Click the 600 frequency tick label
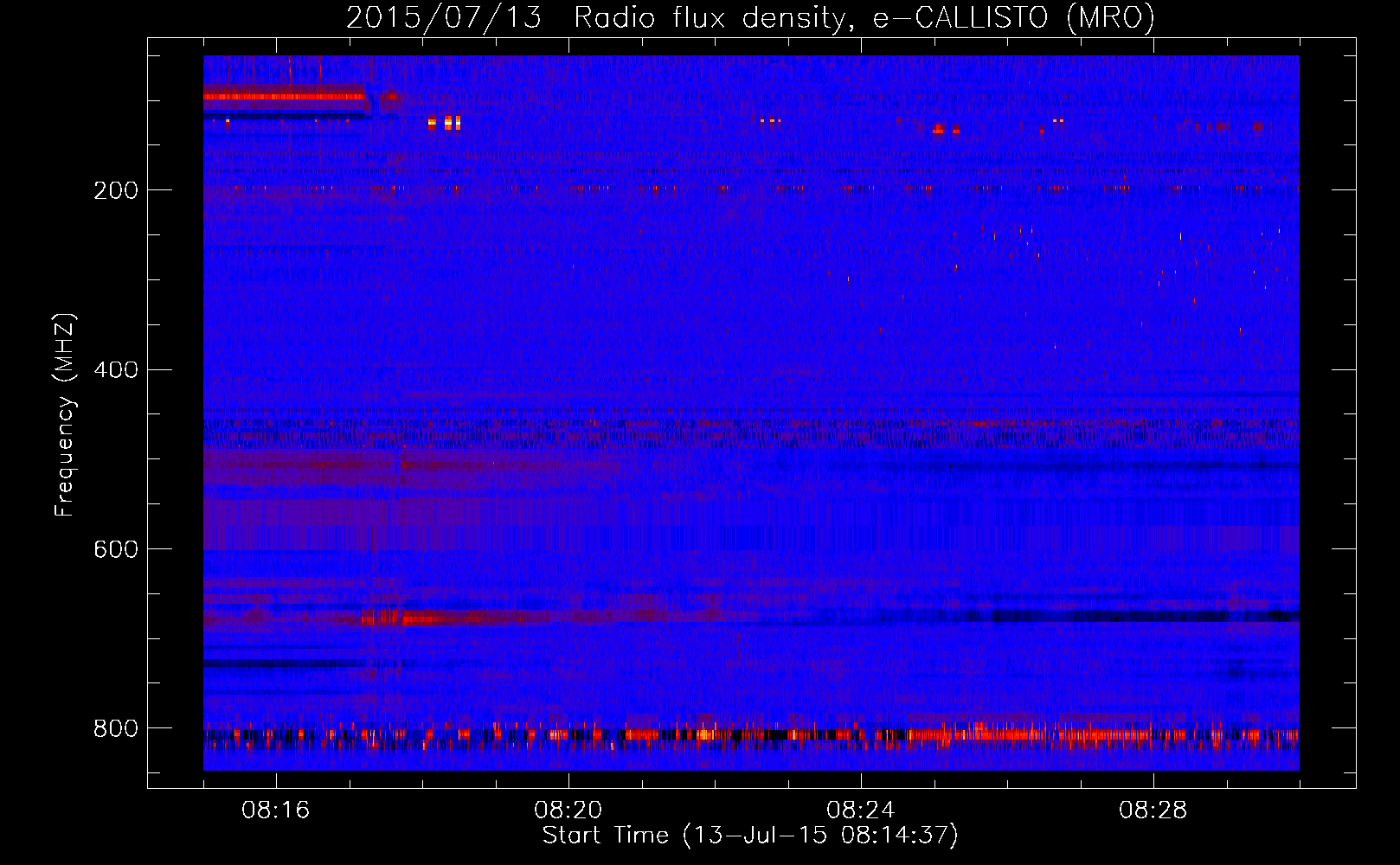Image resolution: width=1400 pixels, height=865 pixels. click(116, 550)
